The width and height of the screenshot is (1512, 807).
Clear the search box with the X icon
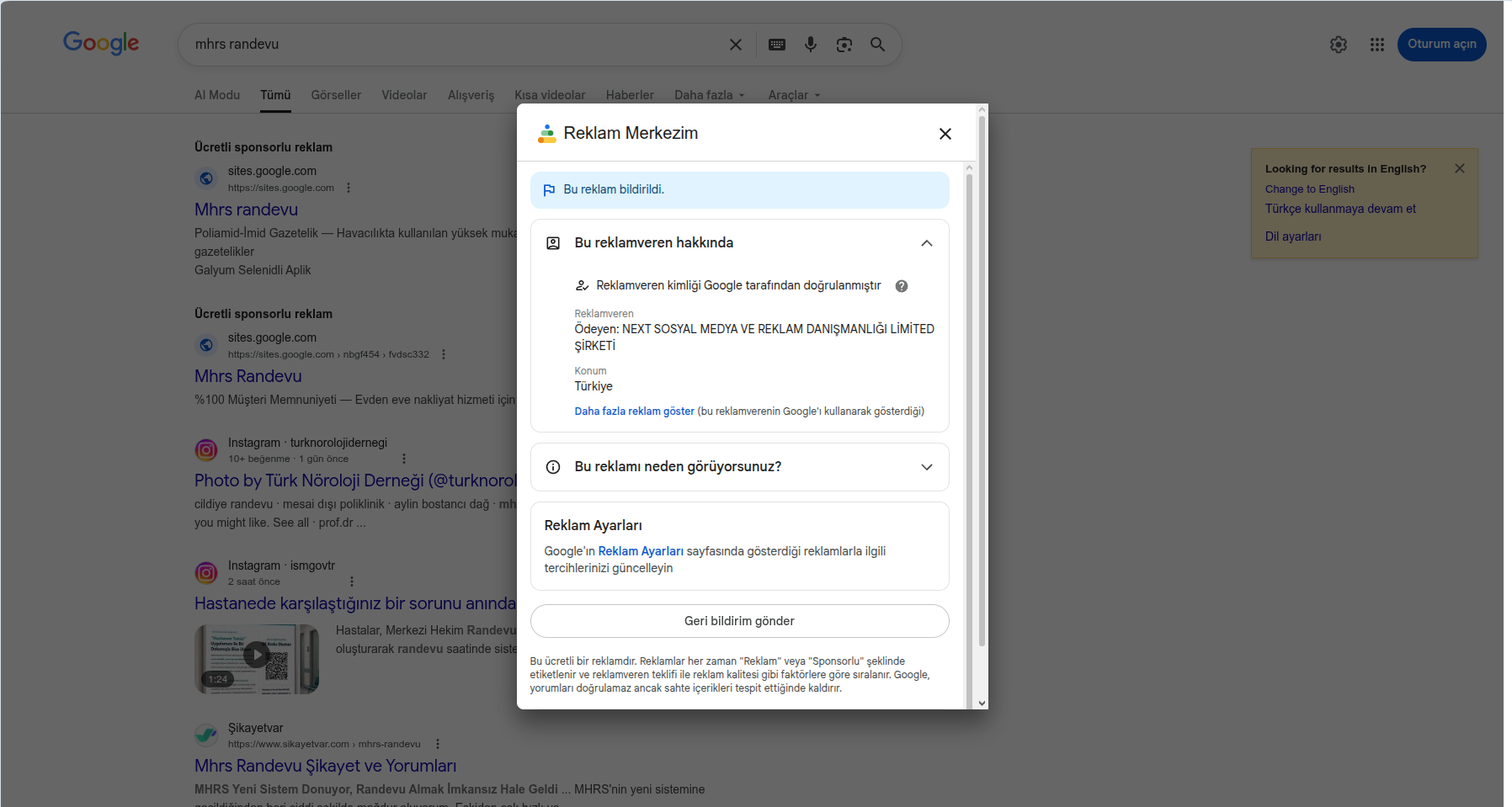pyautogui.click(x=736, y=45)
